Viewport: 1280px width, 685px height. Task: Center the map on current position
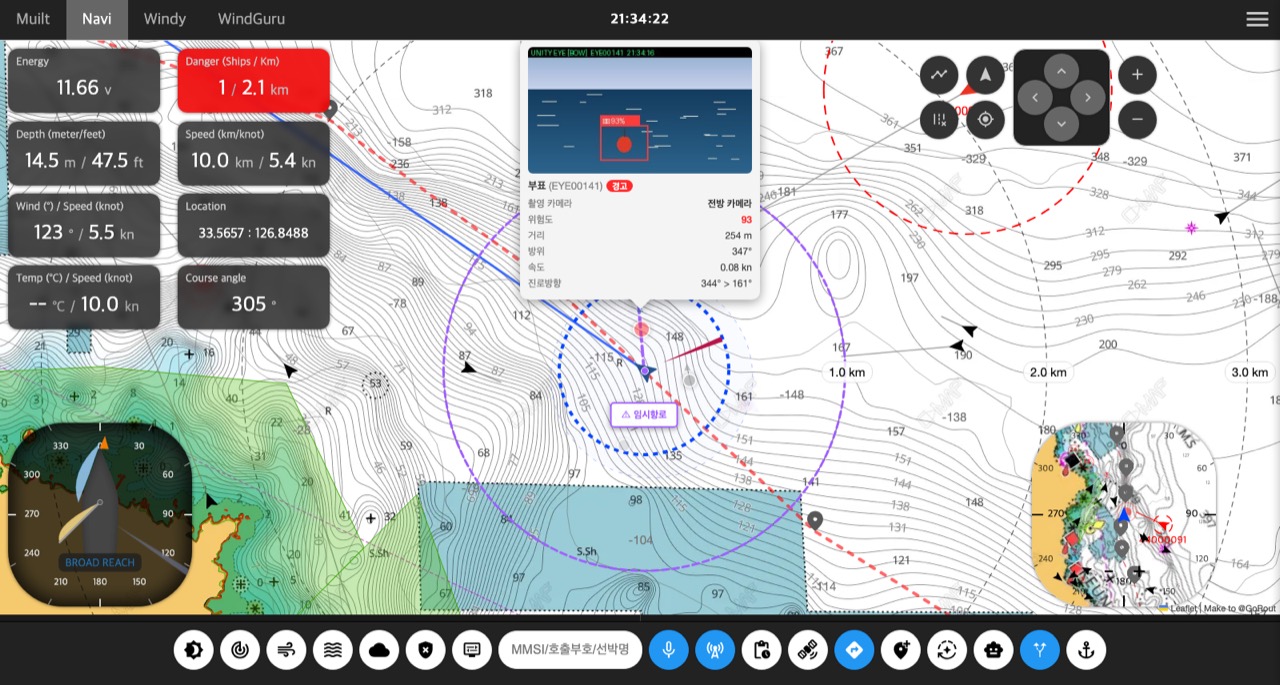point(985,120)
